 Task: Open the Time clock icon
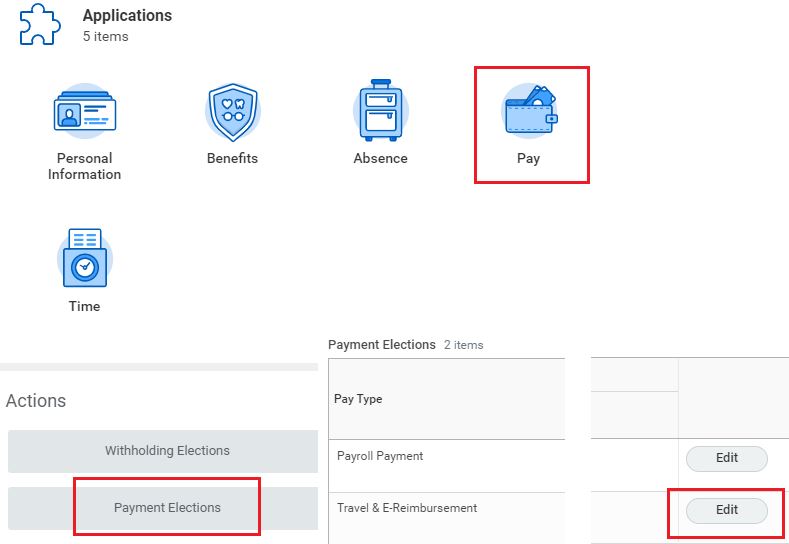pos(85,258)
